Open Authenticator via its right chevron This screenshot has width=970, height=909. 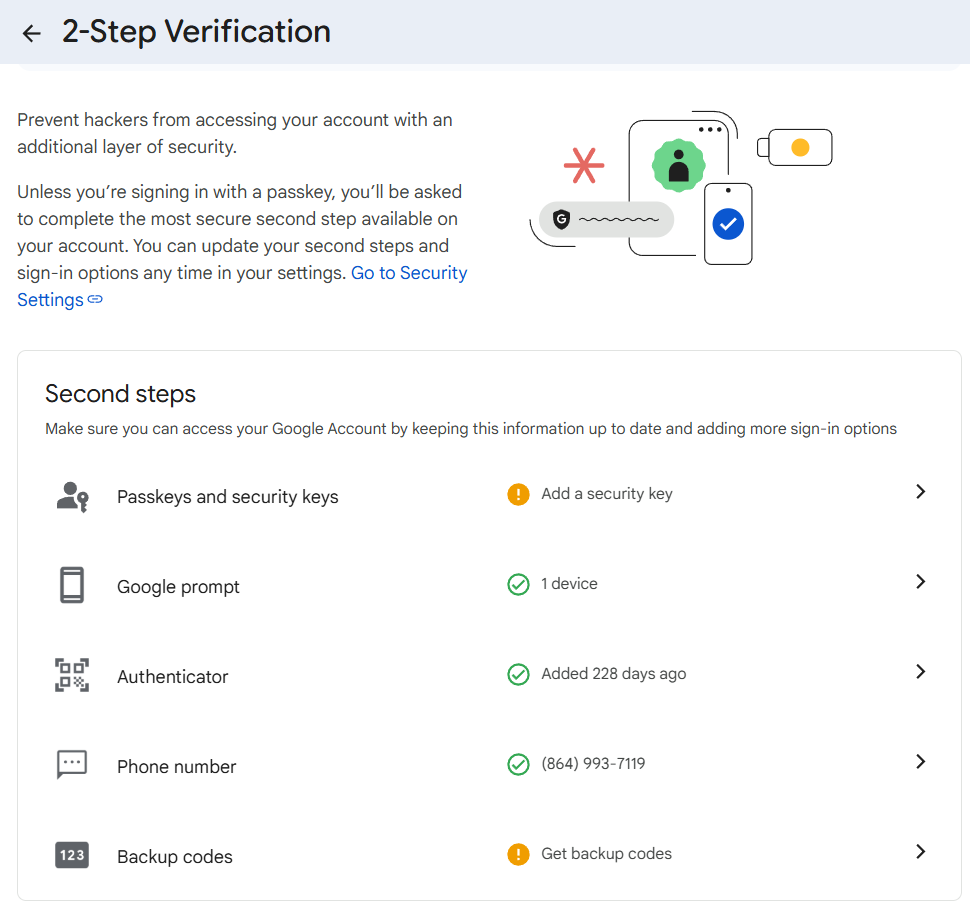(921, 671)
